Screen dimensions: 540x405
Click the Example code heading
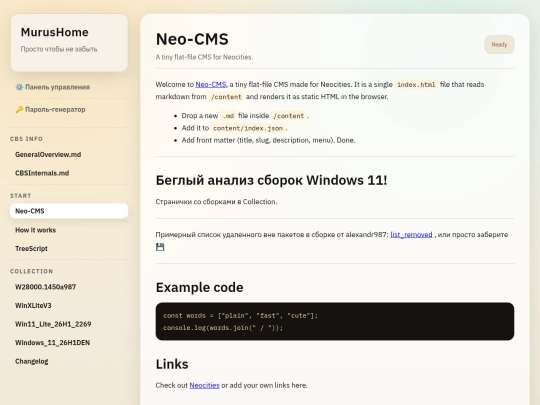point(199,287)
